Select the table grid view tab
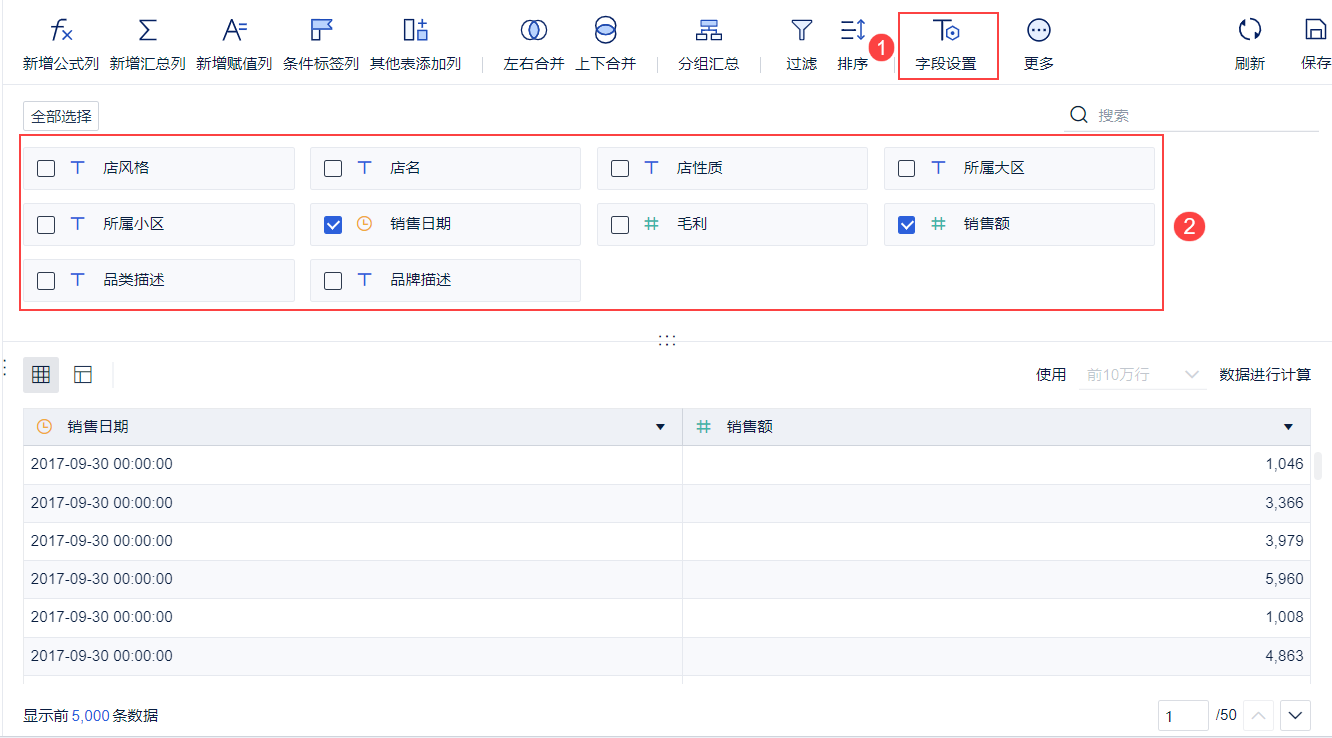1332x738 pixels. [41, 374]
